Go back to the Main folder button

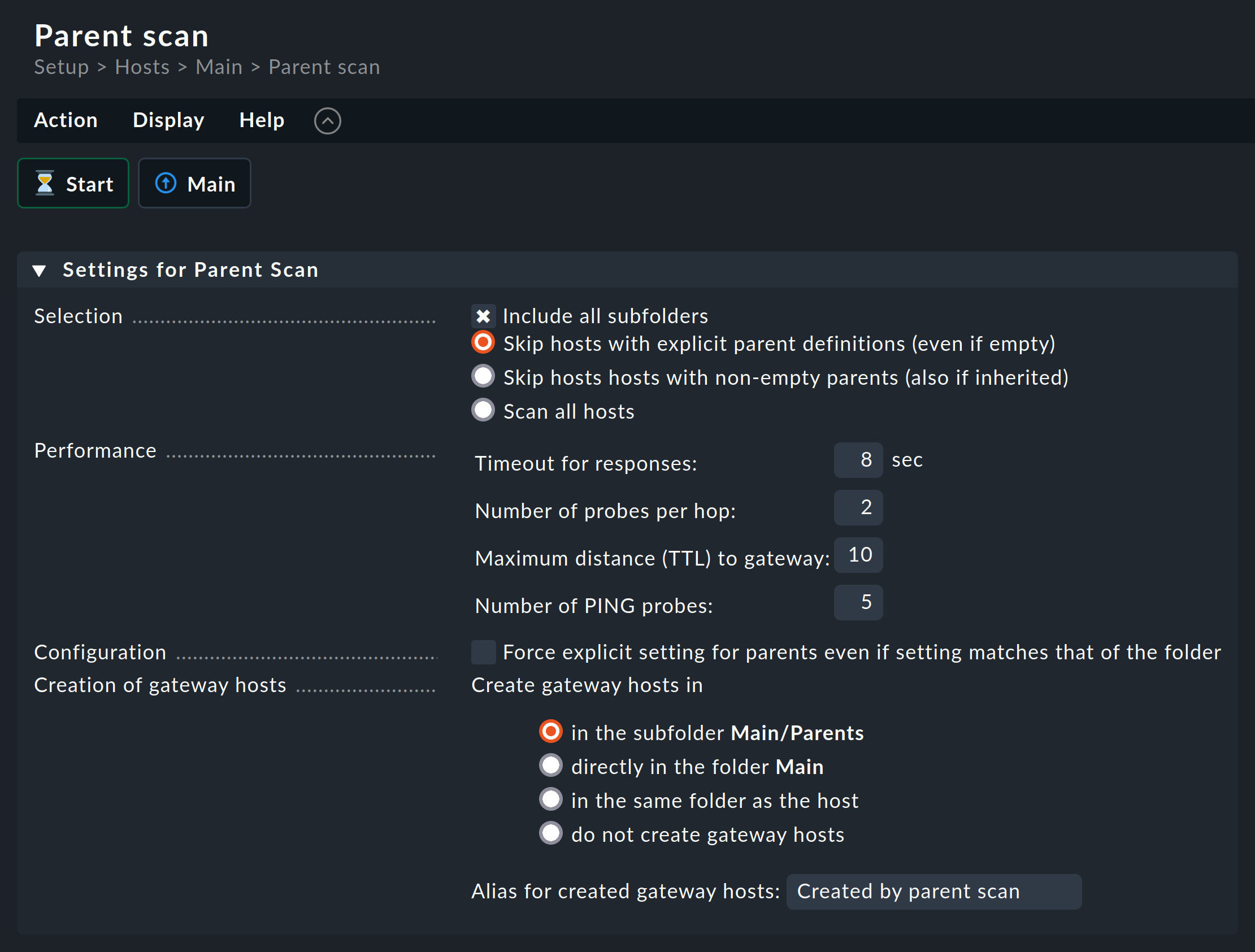point(194,183)
